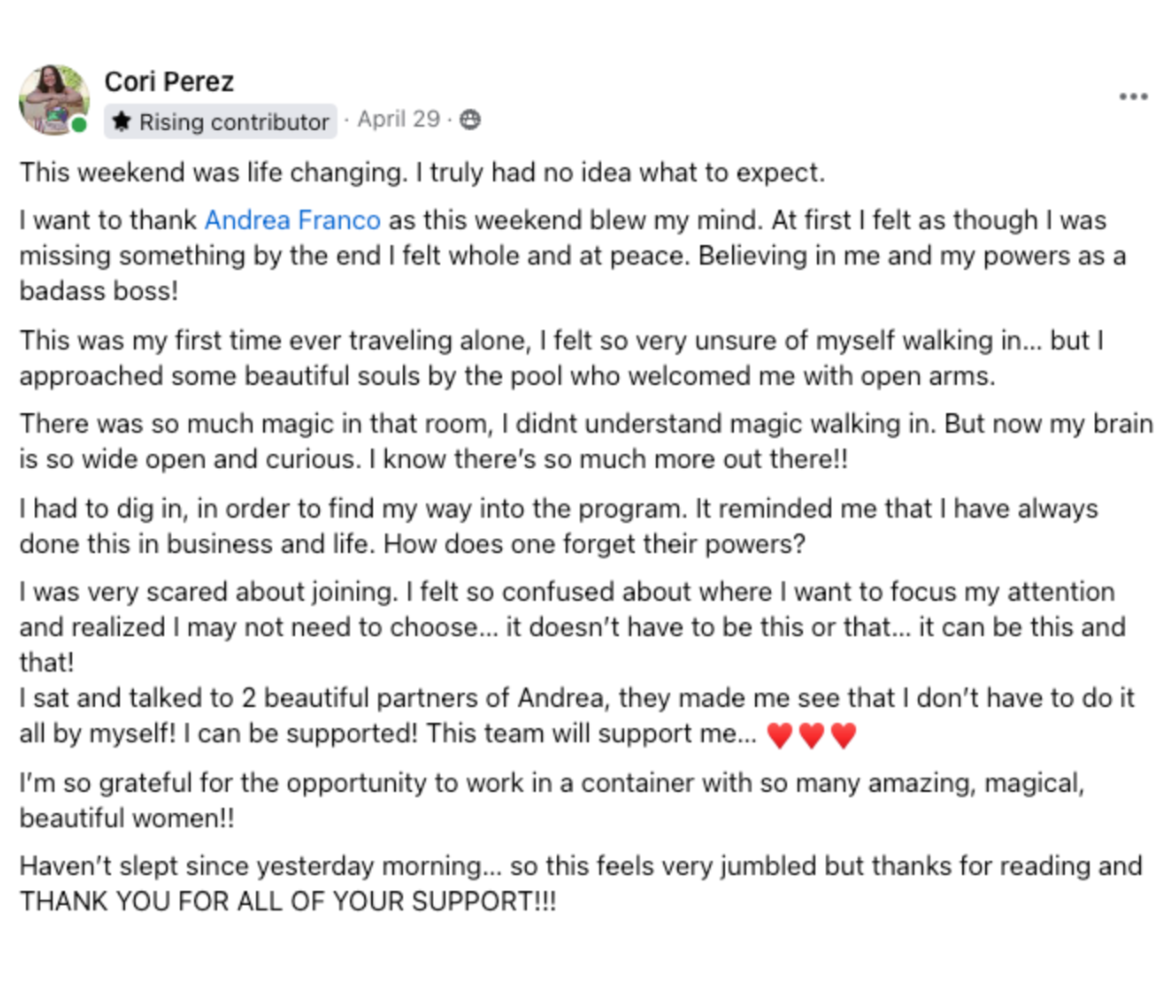This screenshot has height=985, width=1175.
Task: Click the "beautiful women!!" text
Action: click(127, 818)
